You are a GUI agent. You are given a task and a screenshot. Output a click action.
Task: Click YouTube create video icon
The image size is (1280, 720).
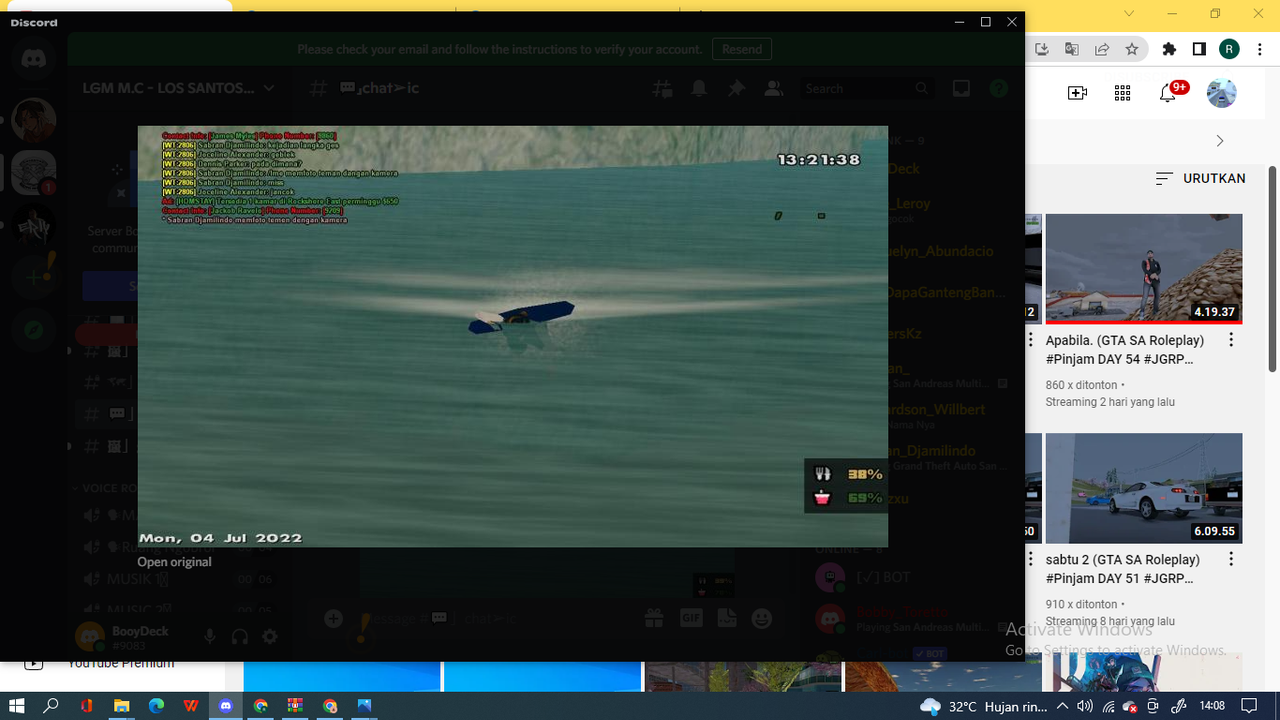tap(1077, 93)
